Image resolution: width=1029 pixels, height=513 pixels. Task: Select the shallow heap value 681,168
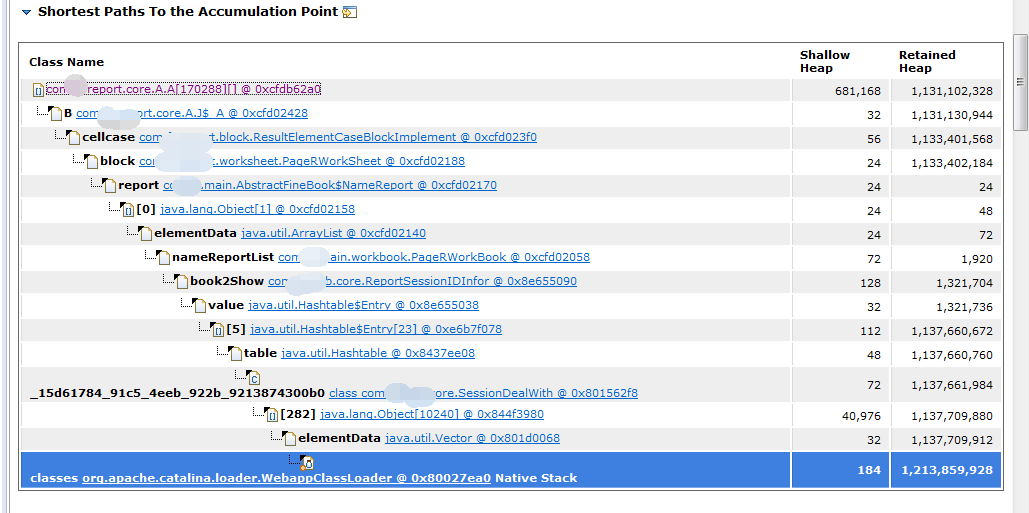pos(857,91)
